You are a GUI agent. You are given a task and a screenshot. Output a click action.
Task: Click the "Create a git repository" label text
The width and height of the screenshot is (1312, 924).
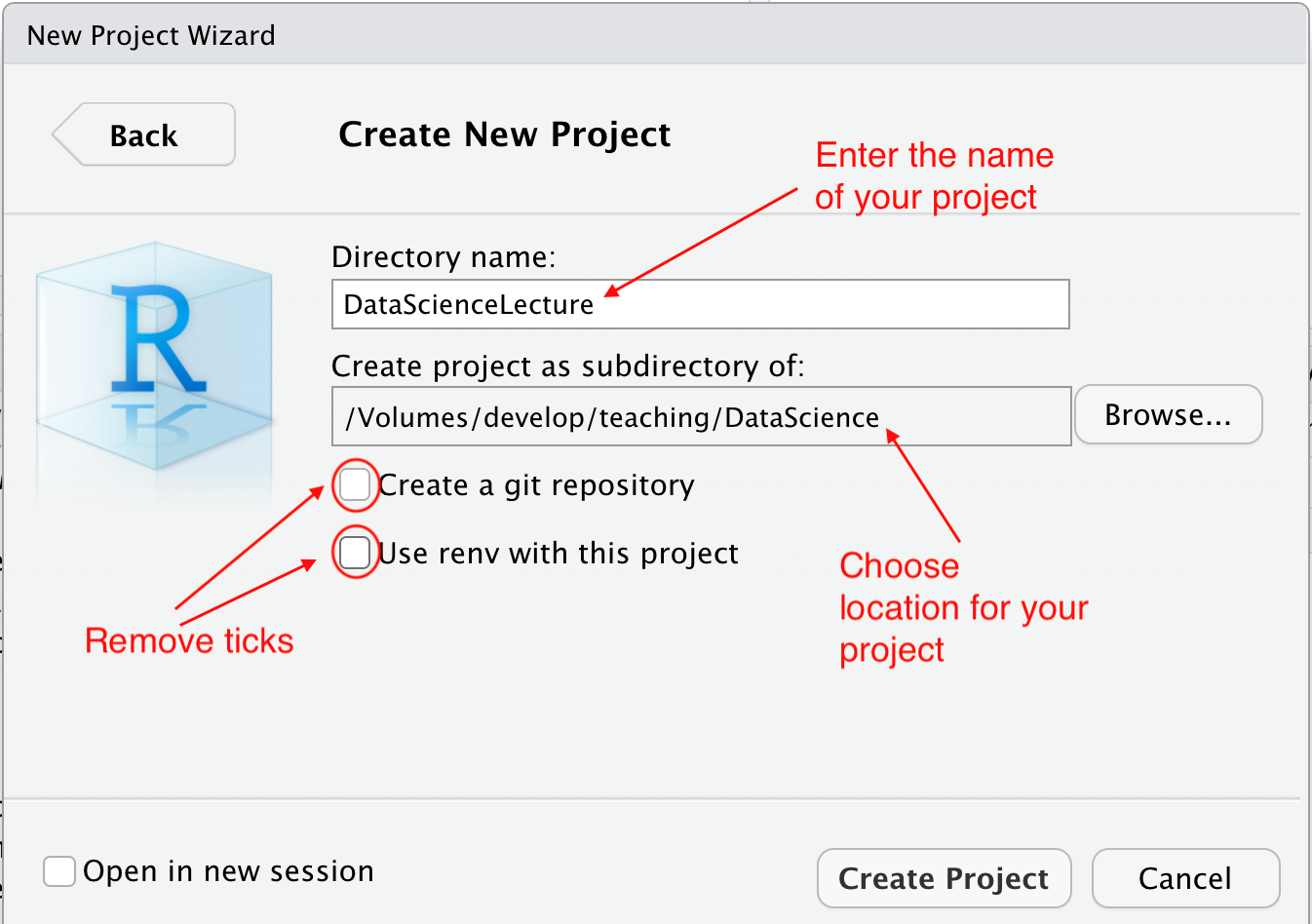tap(536, 485)
